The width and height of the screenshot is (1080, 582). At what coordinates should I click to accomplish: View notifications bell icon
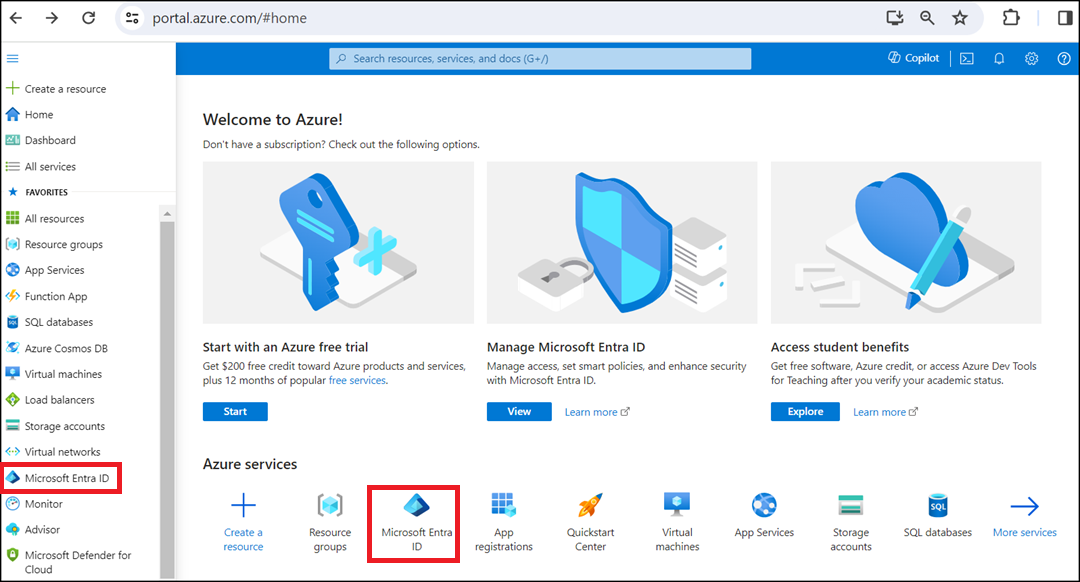coord(999,59)
